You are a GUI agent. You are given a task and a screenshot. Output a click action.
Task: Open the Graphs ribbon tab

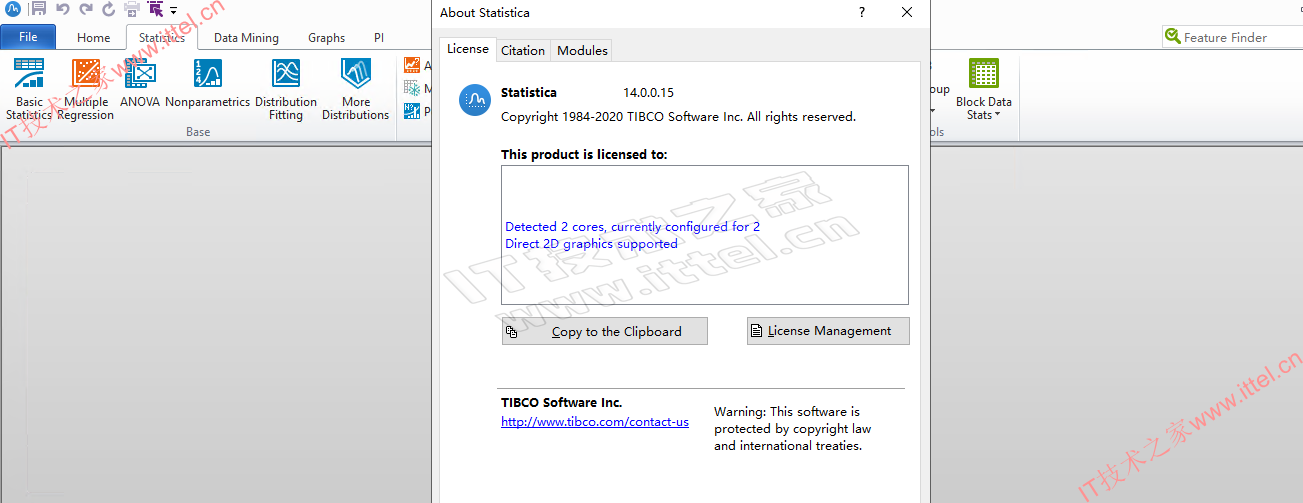326,38
